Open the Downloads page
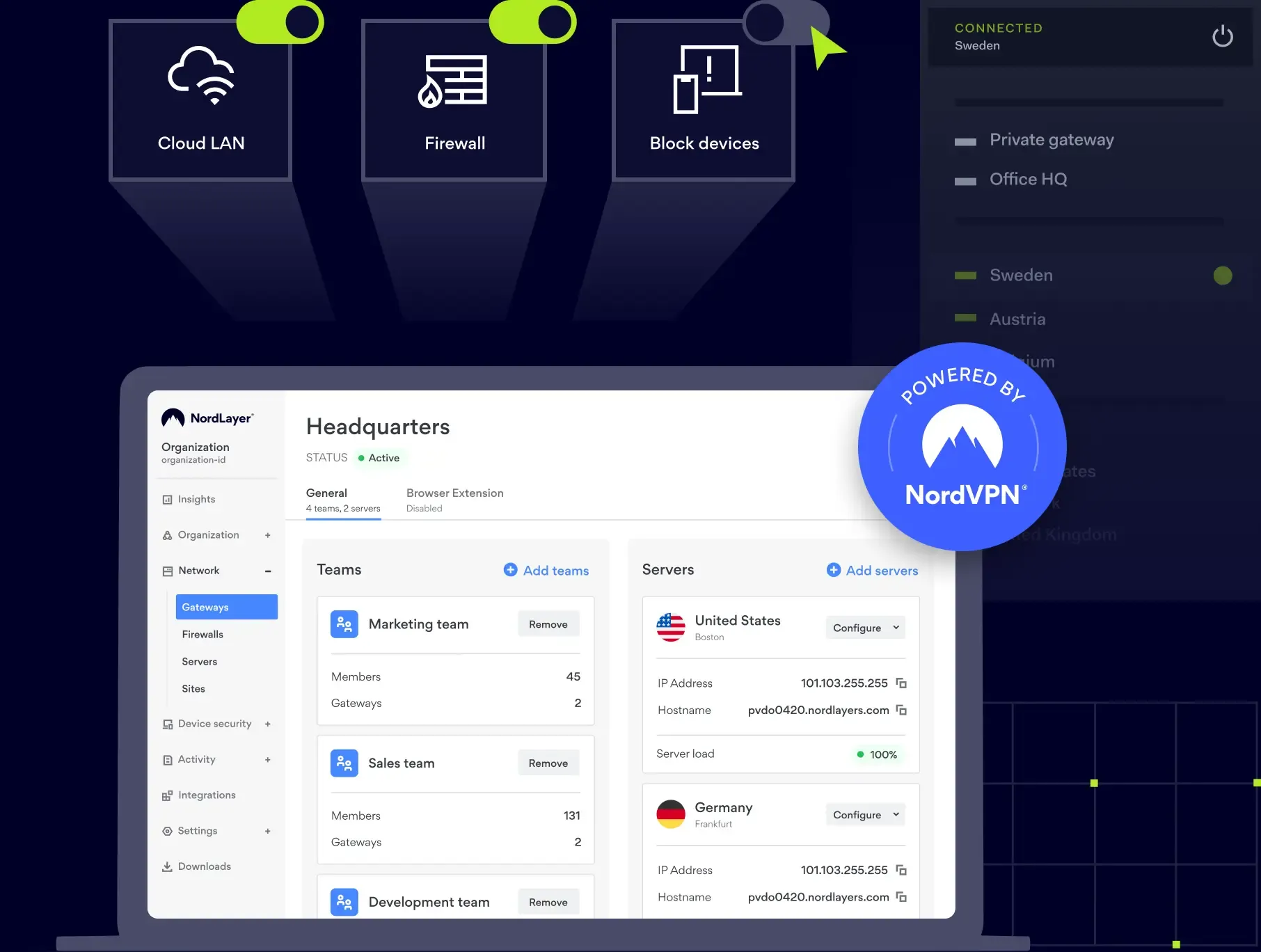Viewport: 1261px width, 952px height. click(x=205, y=866)
